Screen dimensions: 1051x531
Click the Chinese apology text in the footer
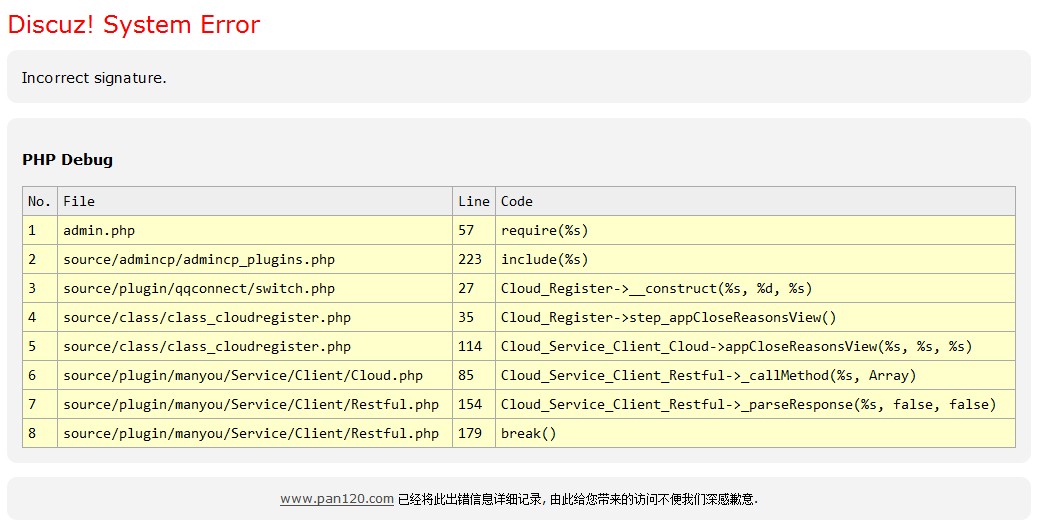584,499
